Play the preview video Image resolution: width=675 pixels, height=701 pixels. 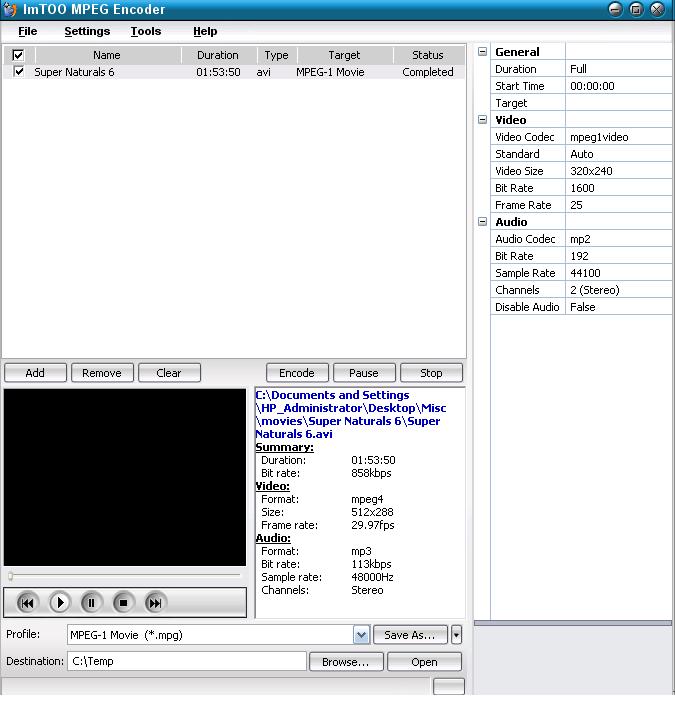coord(59,603)
